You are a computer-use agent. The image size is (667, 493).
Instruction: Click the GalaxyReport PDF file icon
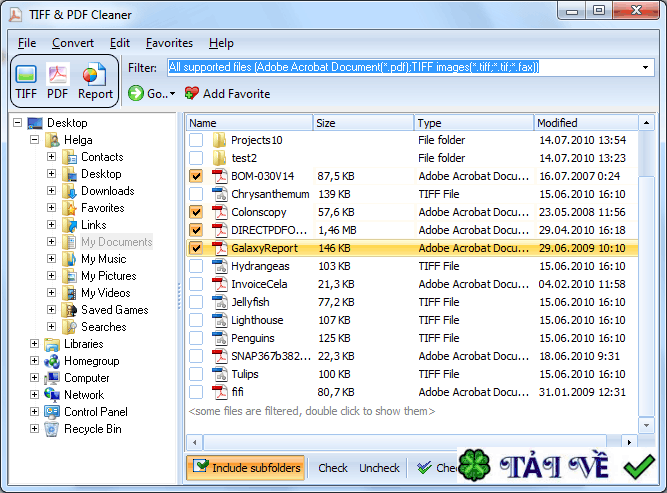click(219, 248)
